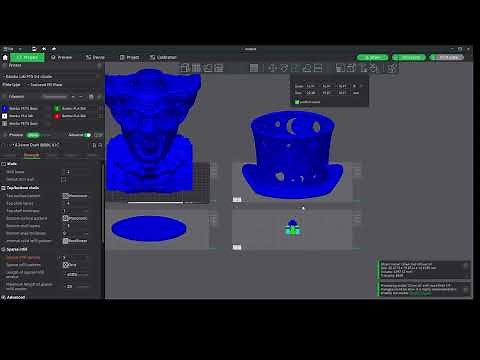
Task: Click the Arrange all objects icon
Action: 219,68
